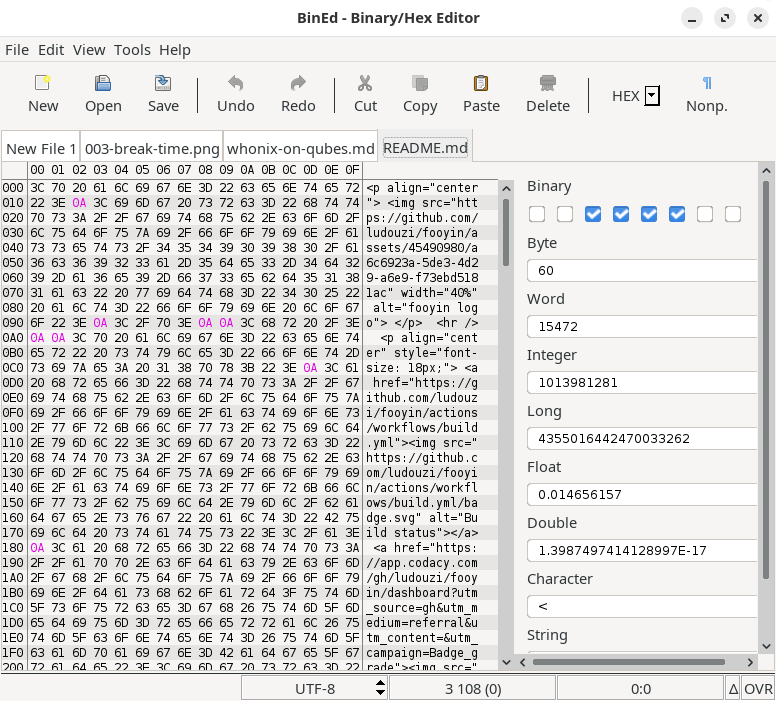This screenshot has height=701, width=776.
Task: Click the cursor position 0:0 in status bar
Action: [x=640, y=688]
